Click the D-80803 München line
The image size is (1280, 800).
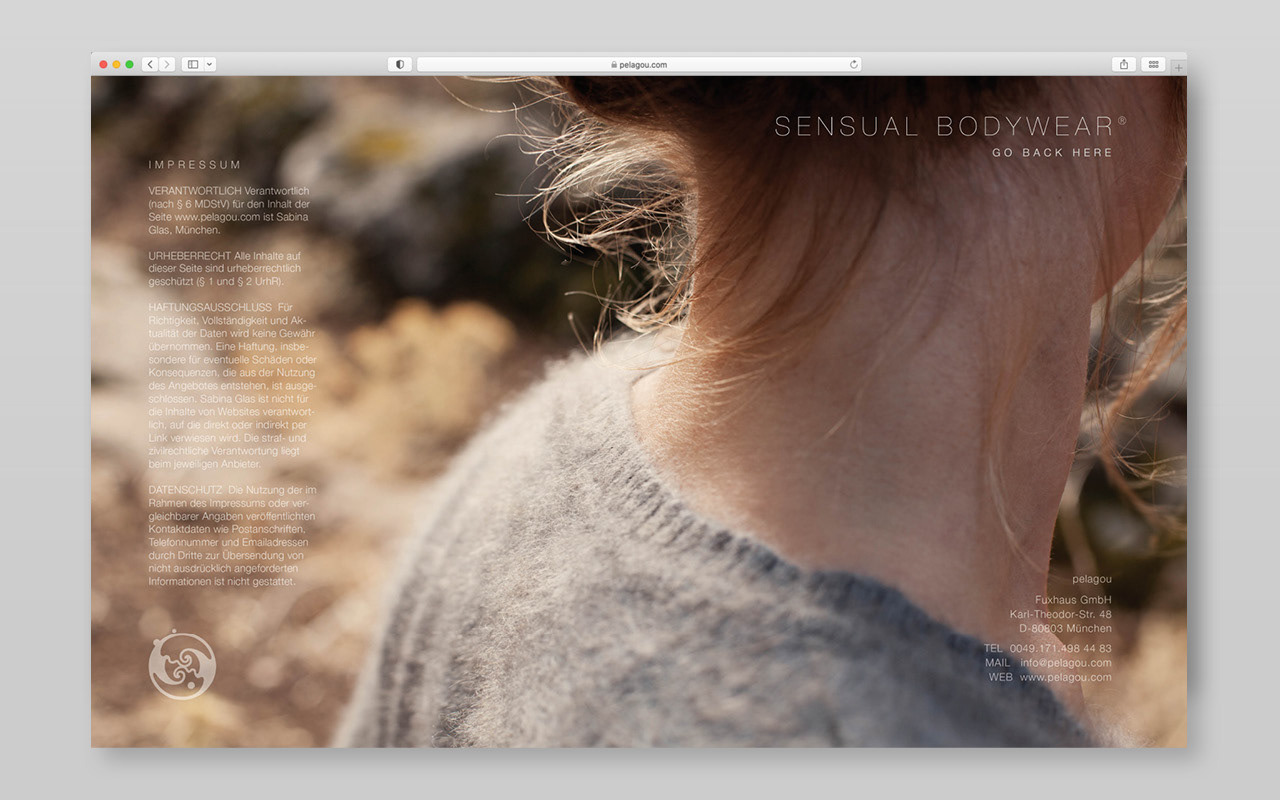point(1065,628)
